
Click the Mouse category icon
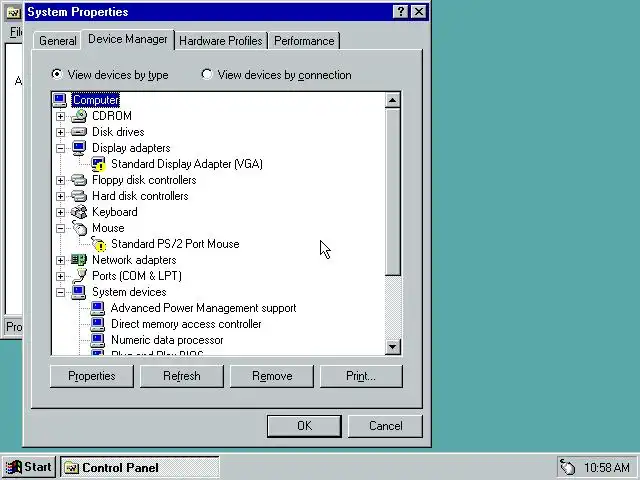point(80,228)
